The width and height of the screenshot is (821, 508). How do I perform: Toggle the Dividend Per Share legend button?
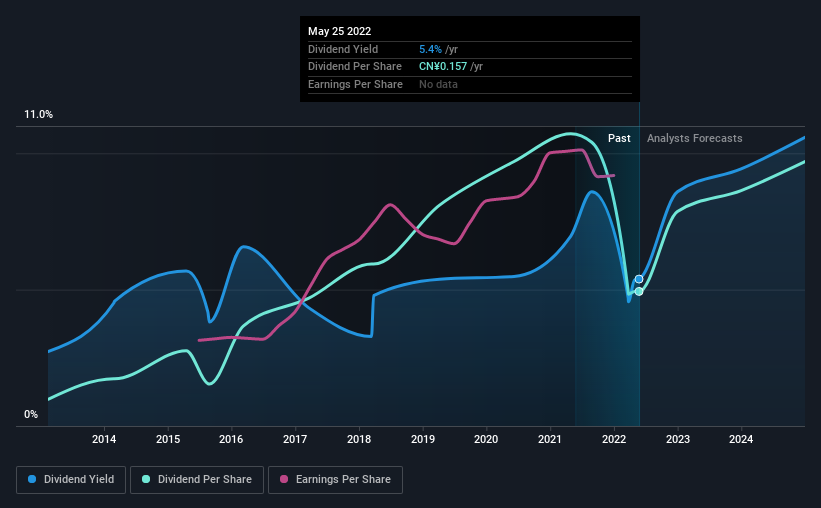click(197, 480)
